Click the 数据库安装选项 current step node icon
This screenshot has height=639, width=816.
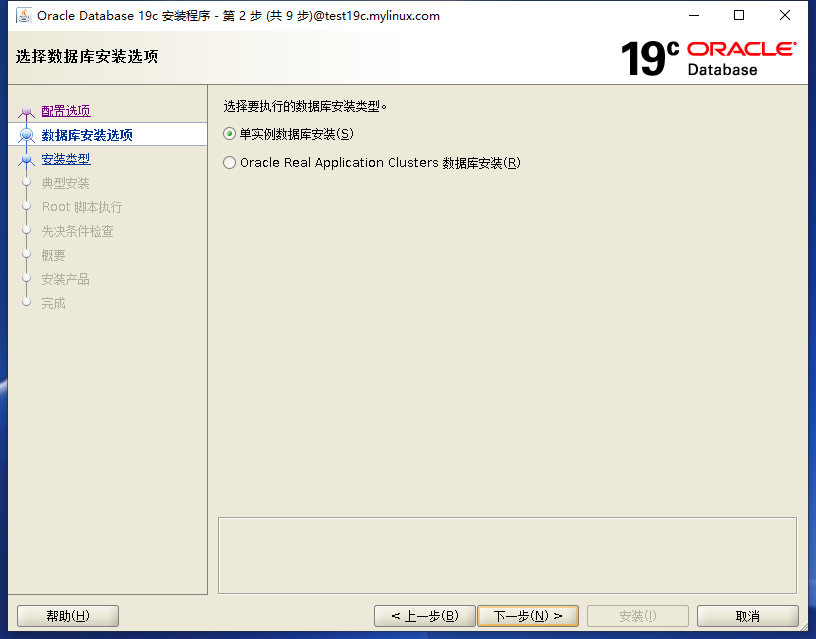(x=27, y=135)
